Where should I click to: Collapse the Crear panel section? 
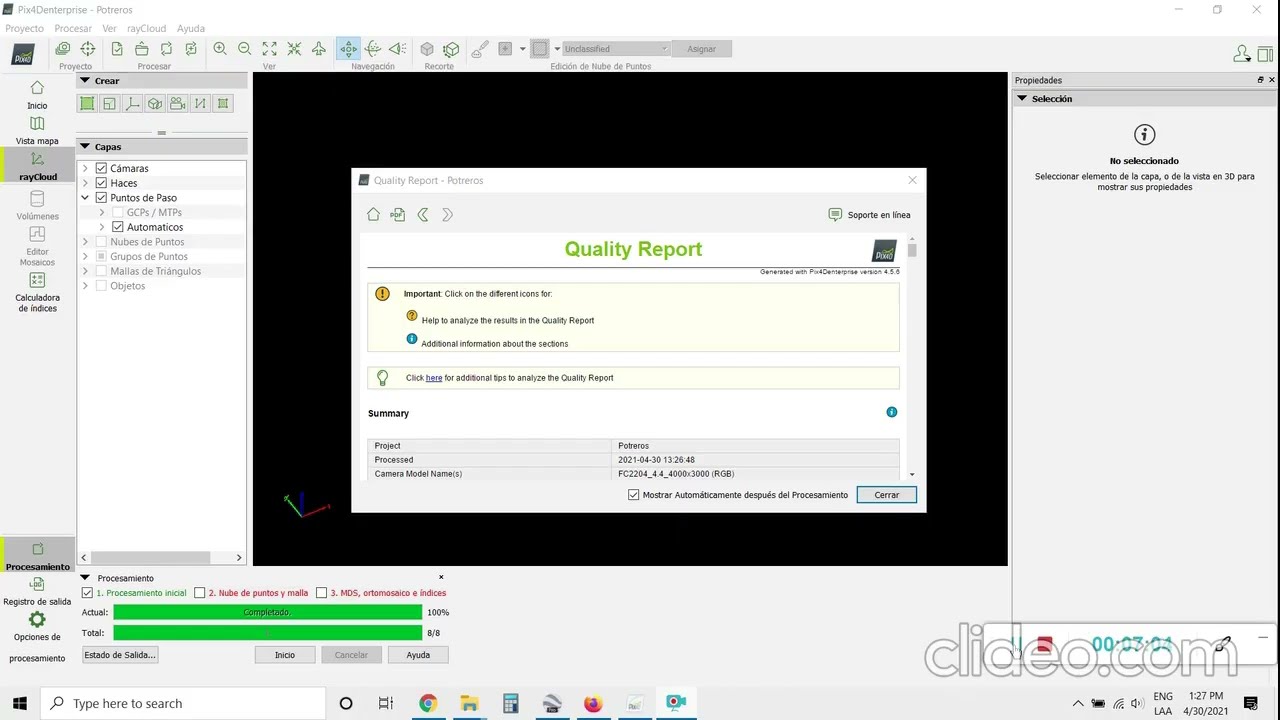85,81
